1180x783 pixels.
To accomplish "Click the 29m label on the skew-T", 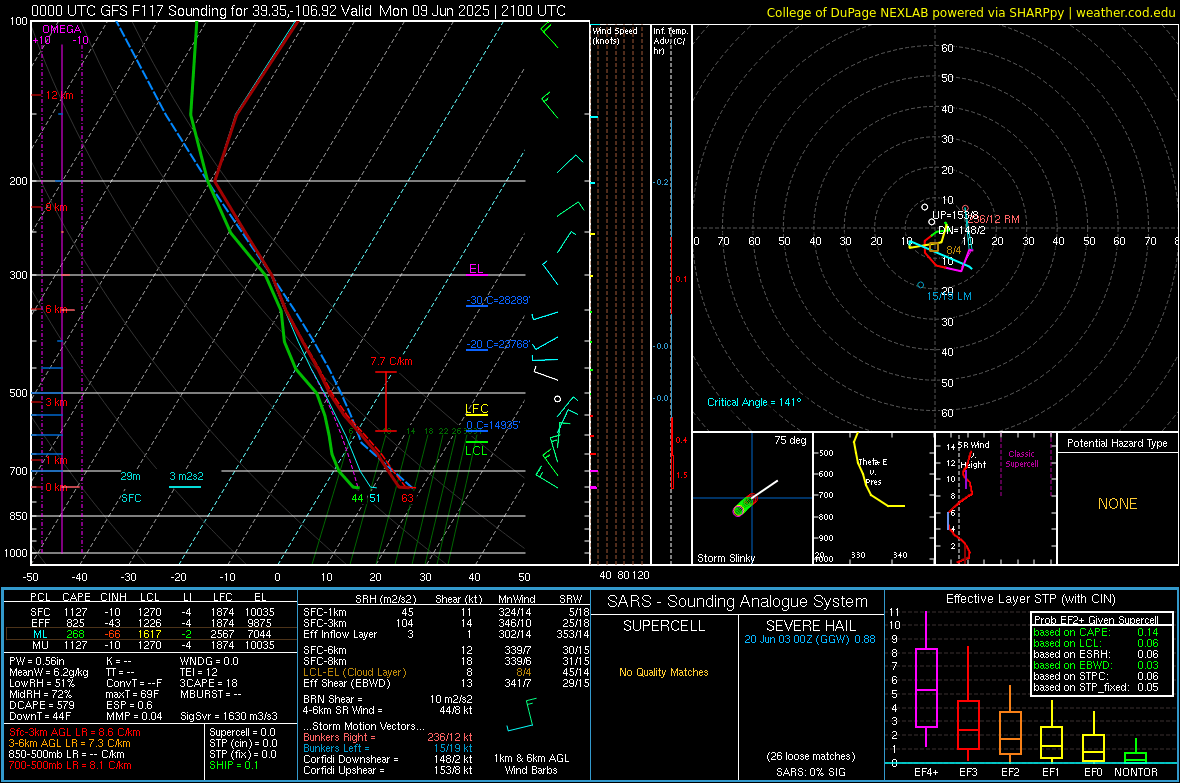I will (130, 476).
